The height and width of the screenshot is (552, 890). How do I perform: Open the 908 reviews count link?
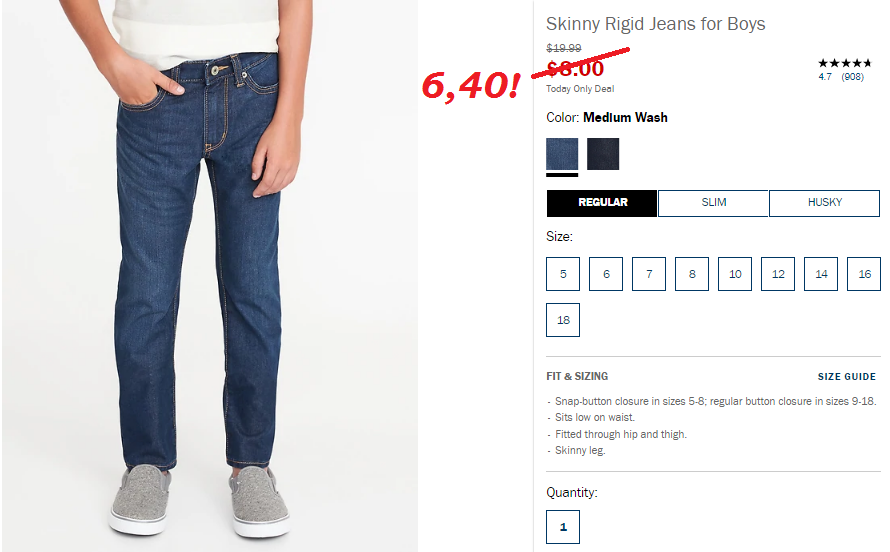853,77
